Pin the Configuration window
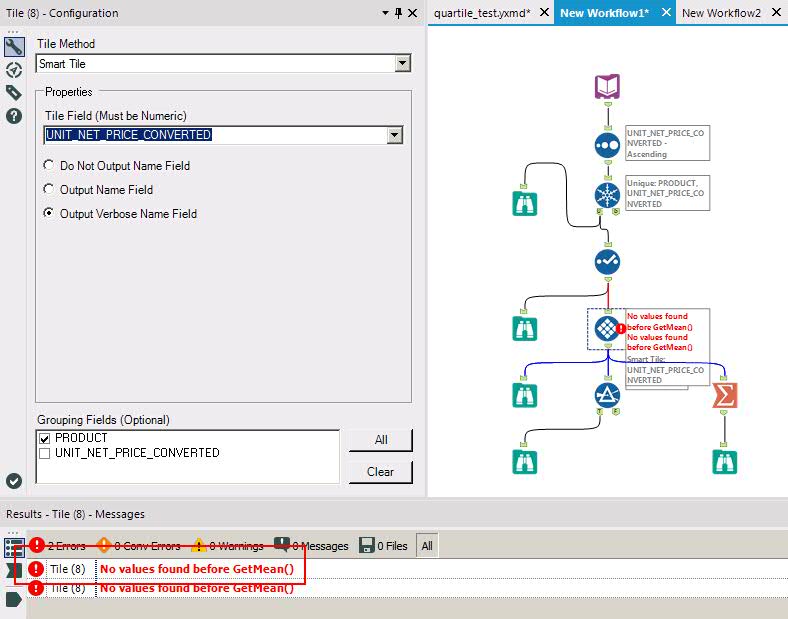The image size is (788, 619). [399, 13]
